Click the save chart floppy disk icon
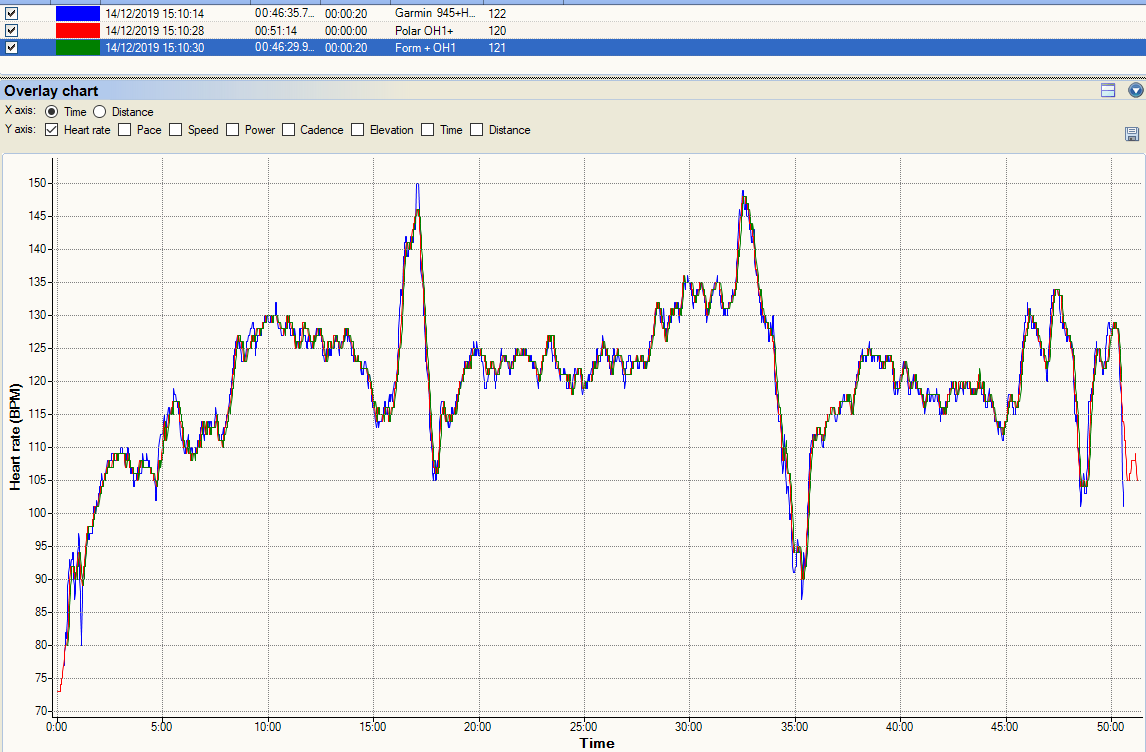The width and height of the screenshot is (1146, 752). coord(1132,134)
